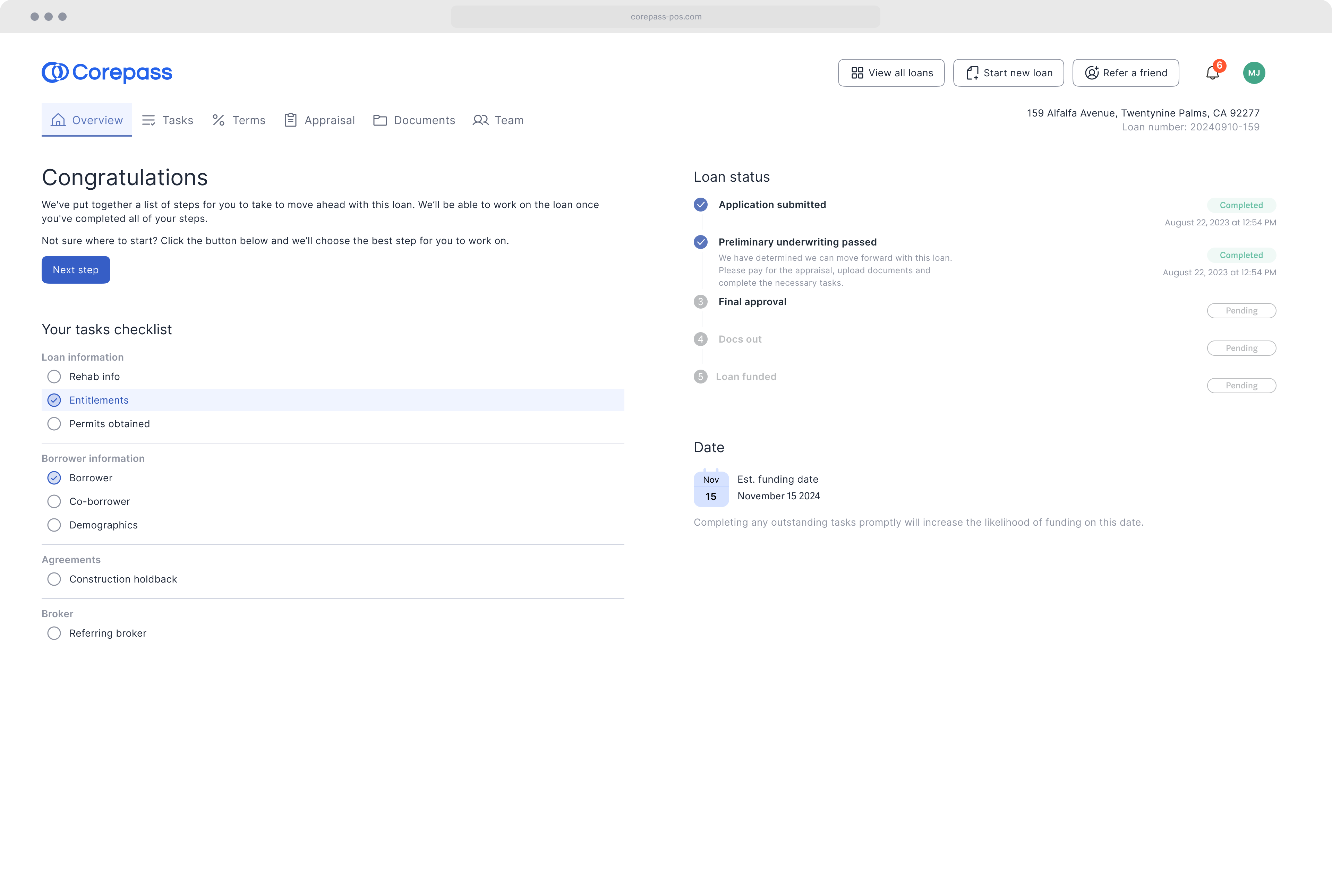
Task: Click the Pending badge for Loan funded
Action: point(1242,386)
